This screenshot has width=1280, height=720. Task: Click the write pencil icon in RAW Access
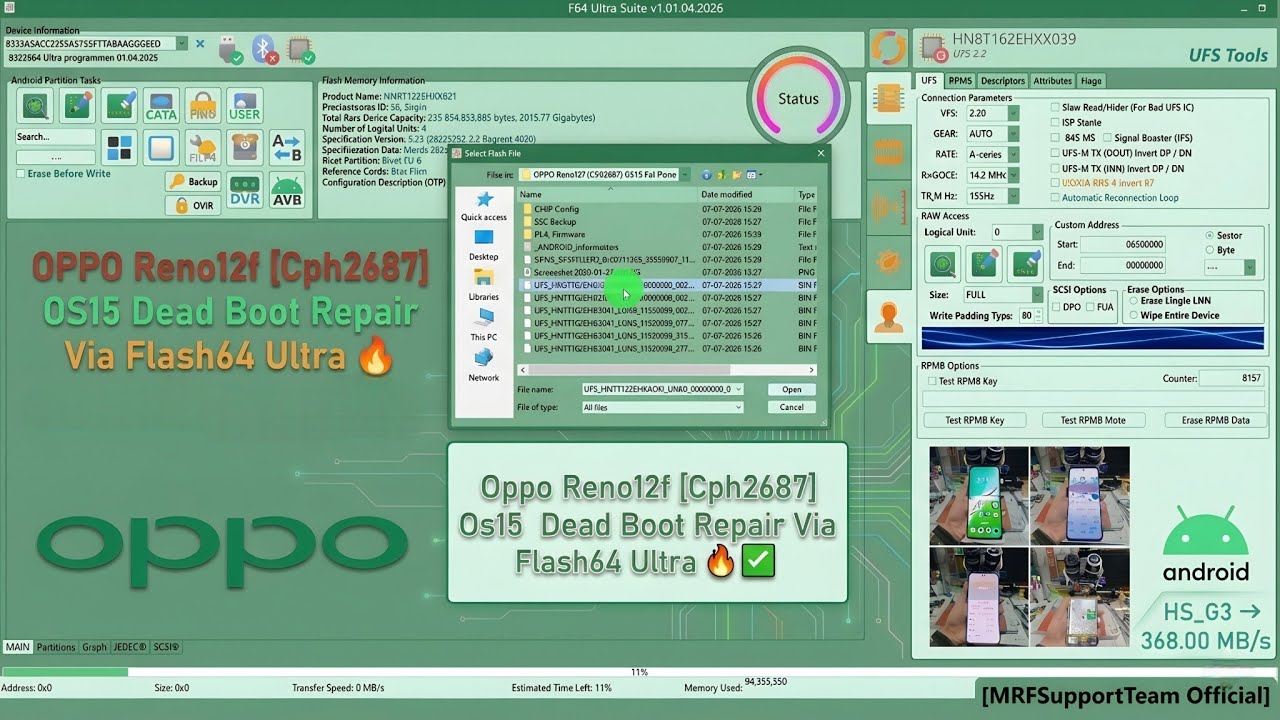[x=985, y=264]
